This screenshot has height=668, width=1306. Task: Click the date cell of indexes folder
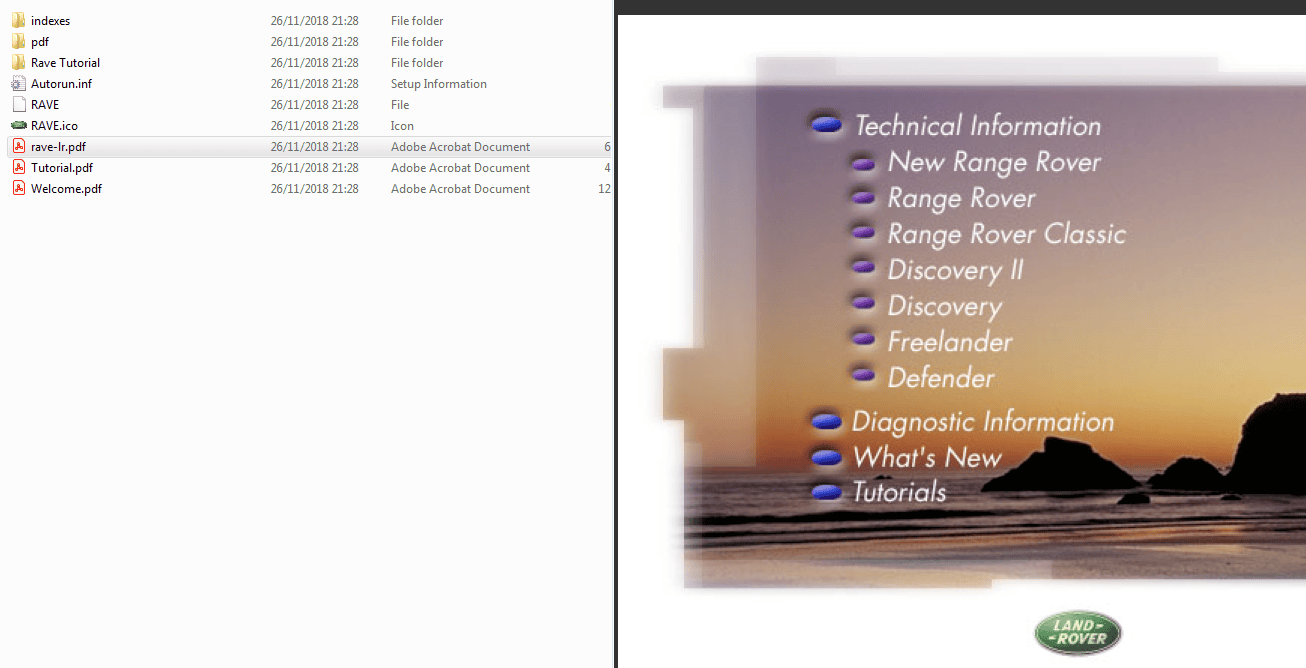[x=315, y=21]
